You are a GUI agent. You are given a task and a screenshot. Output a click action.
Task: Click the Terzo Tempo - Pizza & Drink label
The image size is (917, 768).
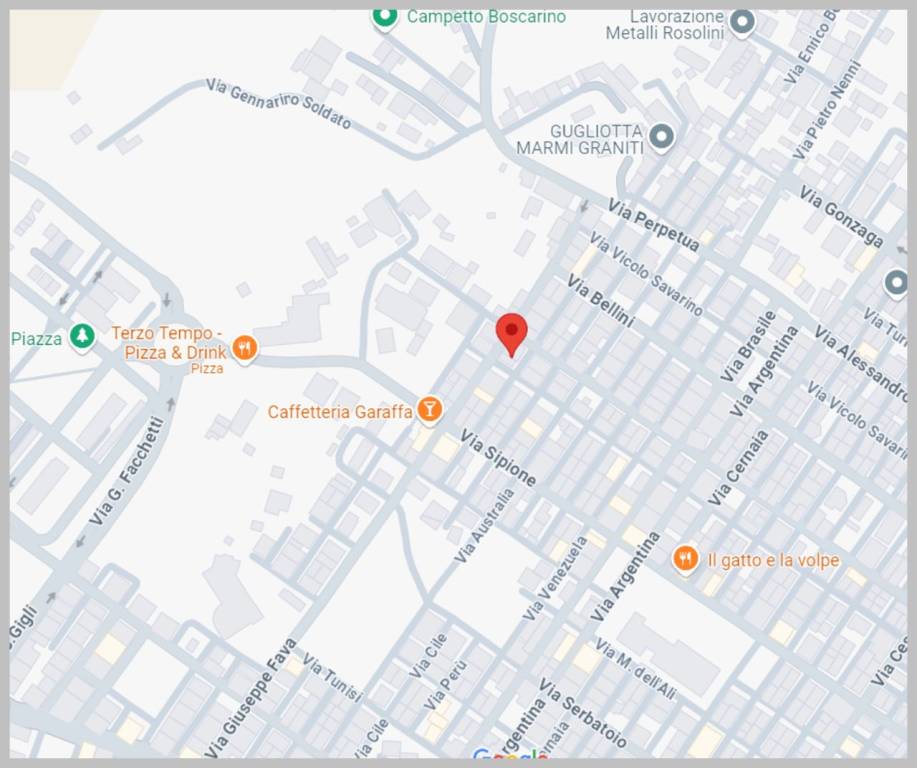click(168, 343)
